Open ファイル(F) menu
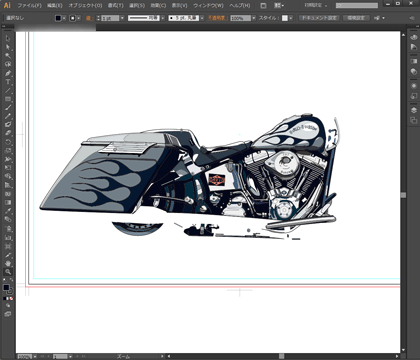 pos(30,6)
